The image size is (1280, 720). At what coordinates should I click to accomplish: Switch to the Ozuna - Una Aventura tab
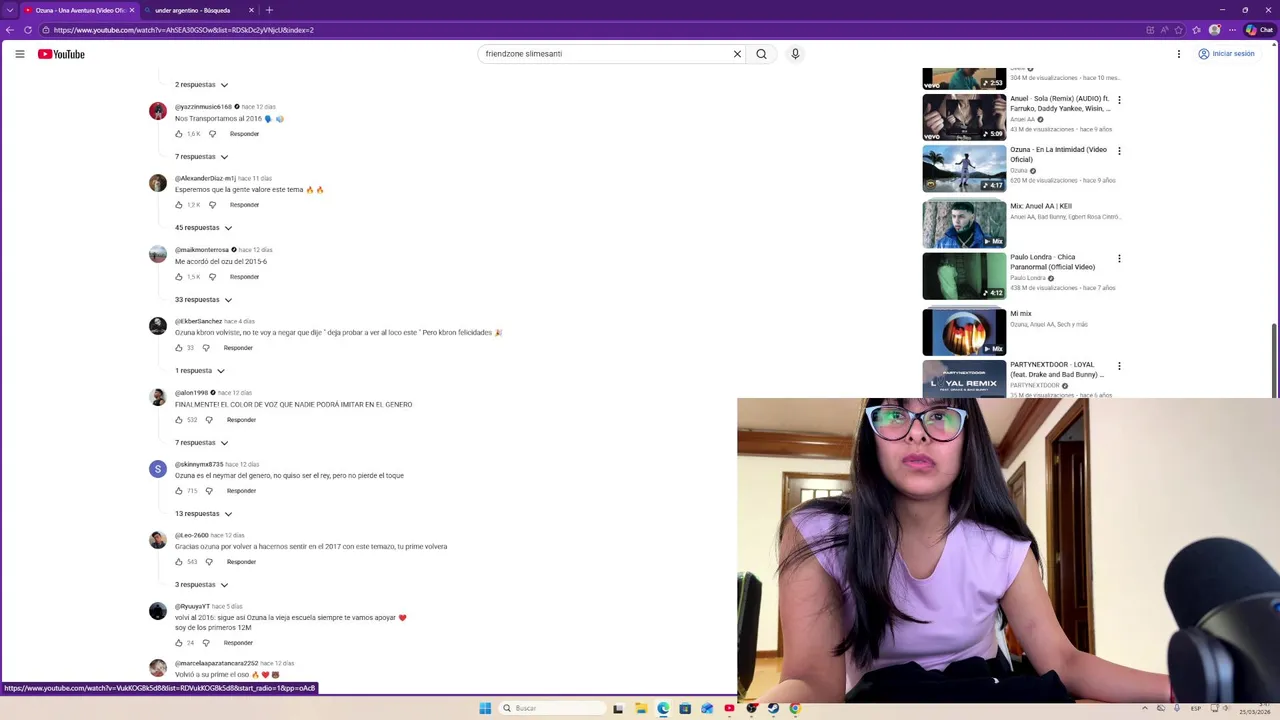click(78, 10)
